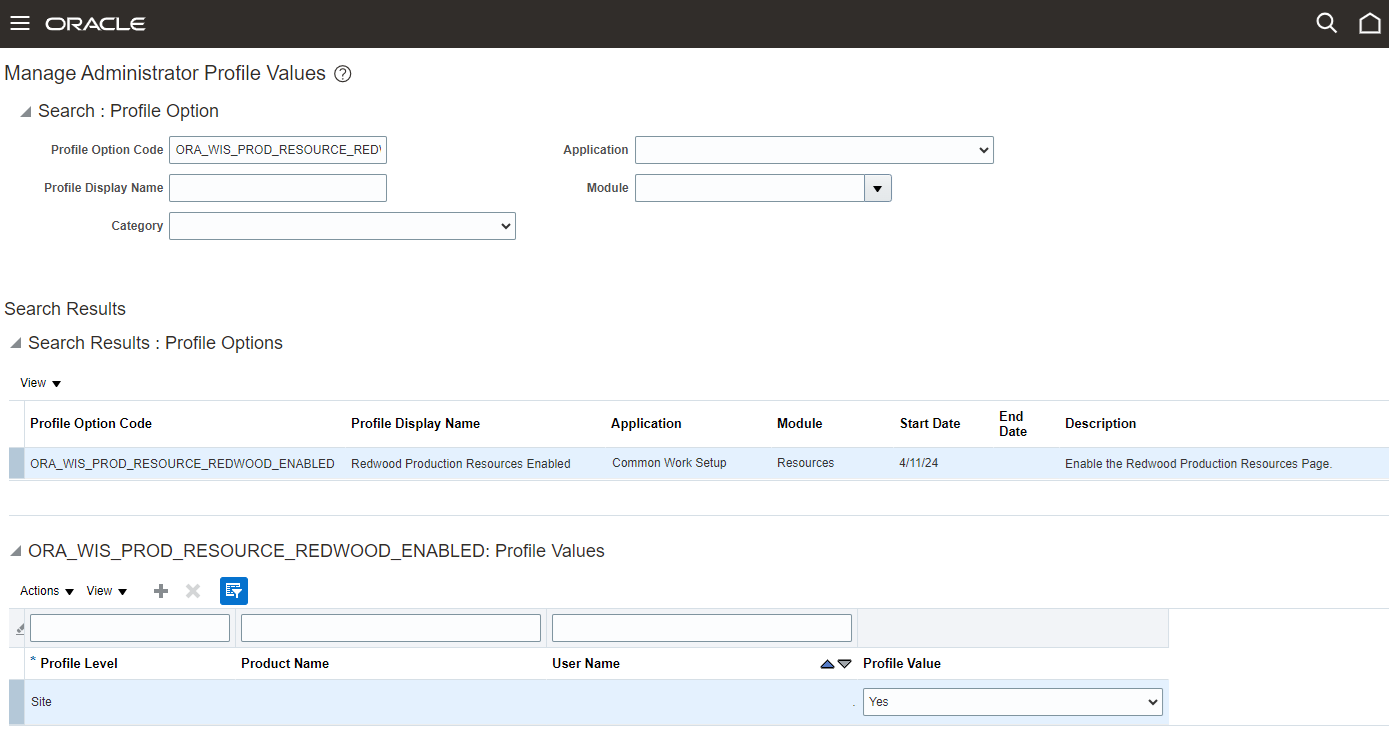Click the 4/11/24 start date cell
This screenshot has height=747, width=1389.
pyautogui.click(x=920, y=464)
